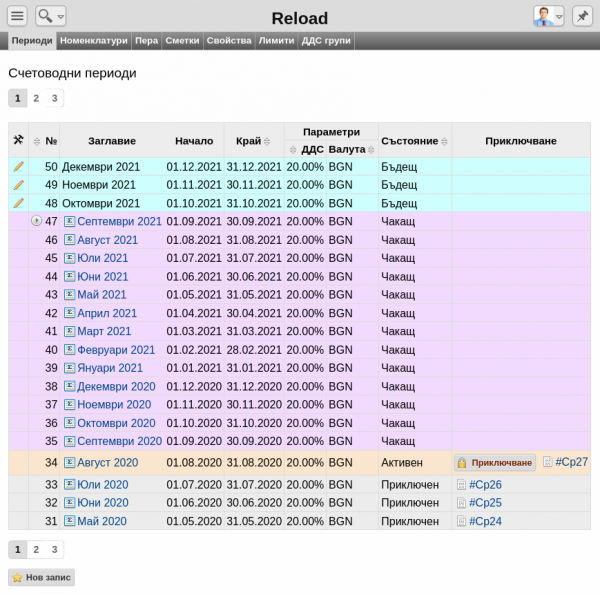The height and width of the screenshot is (595, 600).
Task: Open Февруари 2021 period link
Action: coord(116,350)
